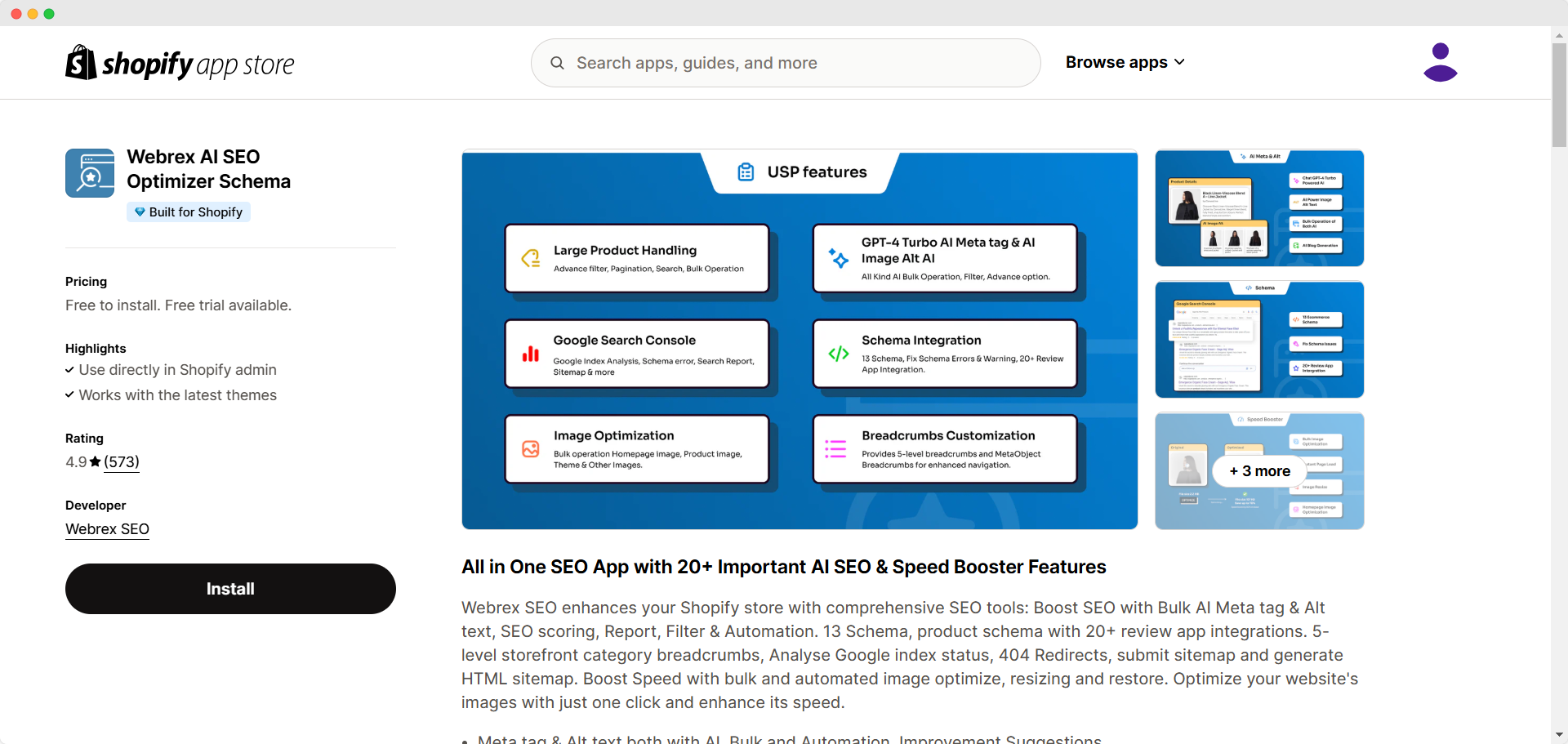Show the + 3 more screenshots
The height and width of the screenshot is (744, 1568).
pyautogui.click(x=1260, y=471)
